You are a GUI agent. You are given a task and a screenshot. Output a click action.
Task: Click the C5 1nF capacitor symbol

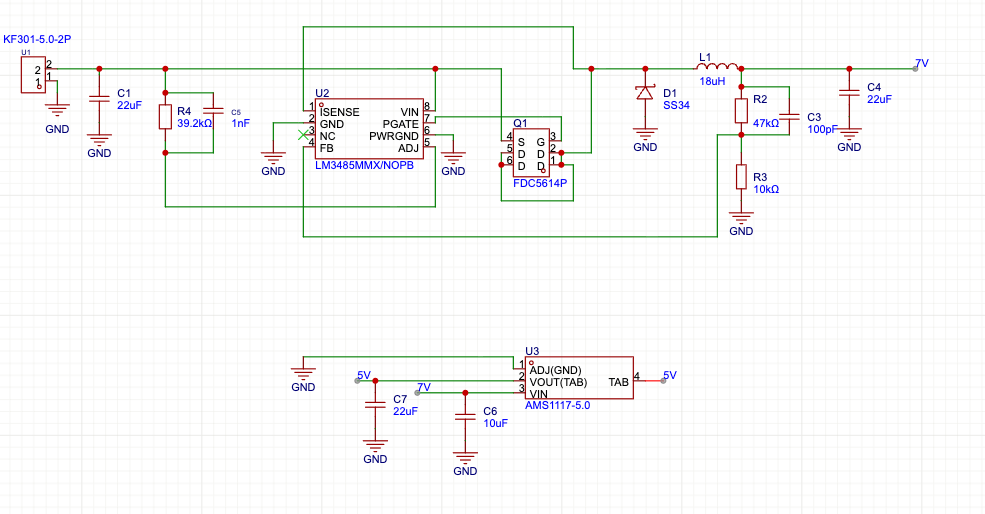(x=212, y=111)
